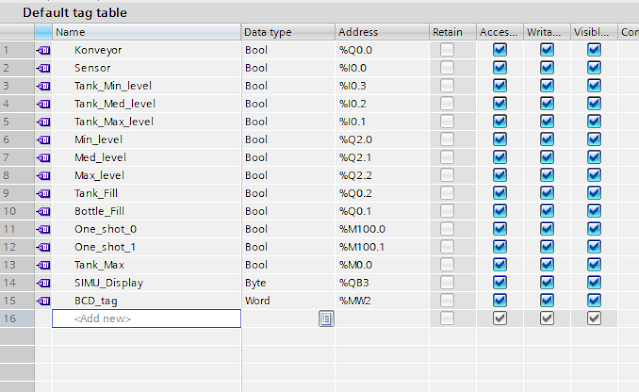
Task: Select the Konveyor name cell
Action: (146, 50)
